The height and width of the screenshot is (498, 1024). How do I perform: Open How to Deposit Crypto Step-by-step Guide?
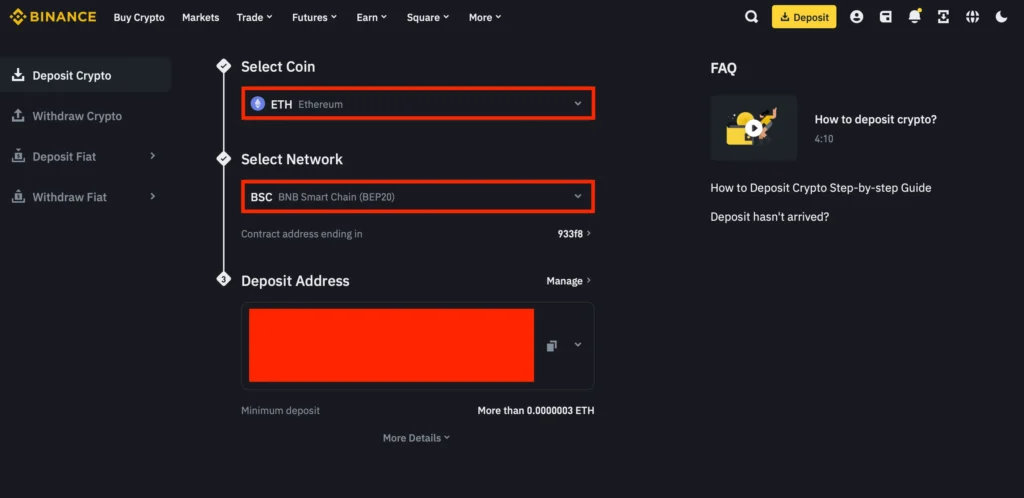(821, 188)
